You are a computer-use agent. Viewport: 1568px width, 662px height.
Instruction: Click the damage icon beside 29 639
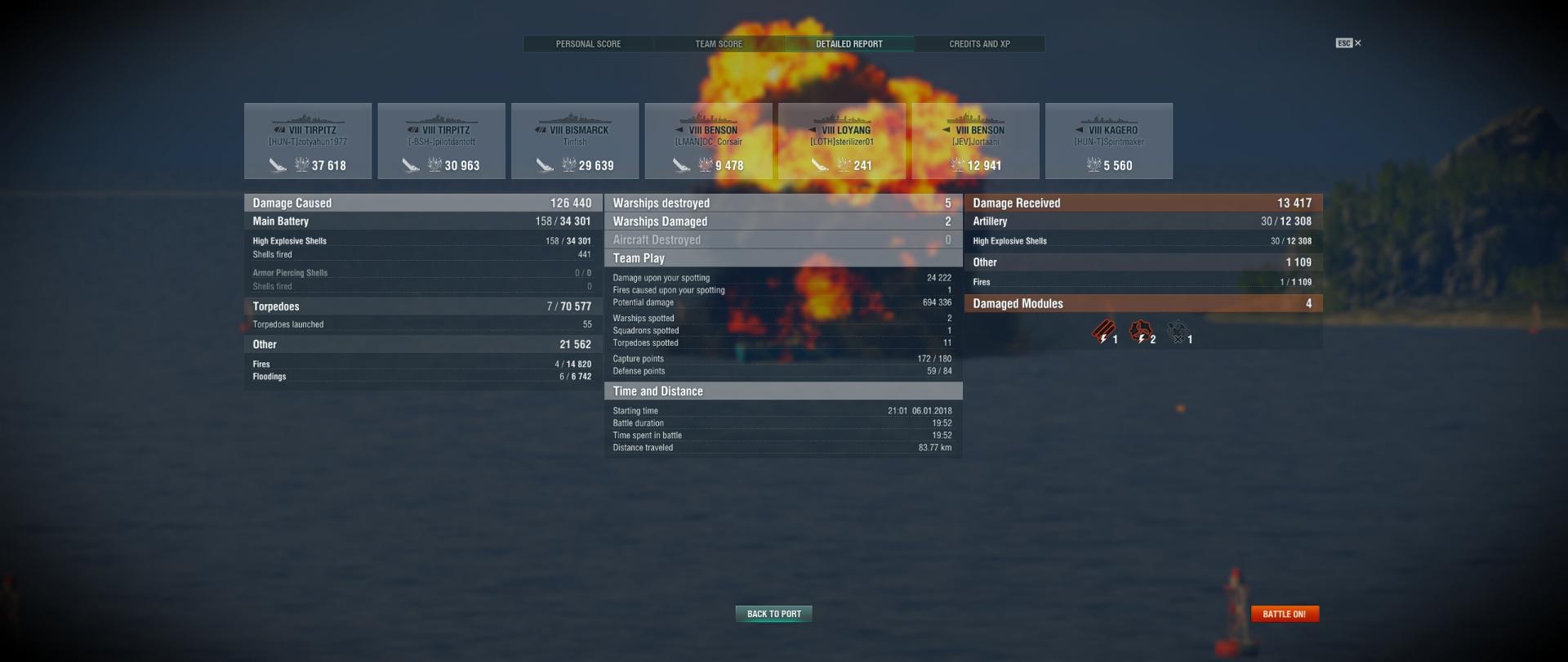pyautogui.click(x=569, y=165)
